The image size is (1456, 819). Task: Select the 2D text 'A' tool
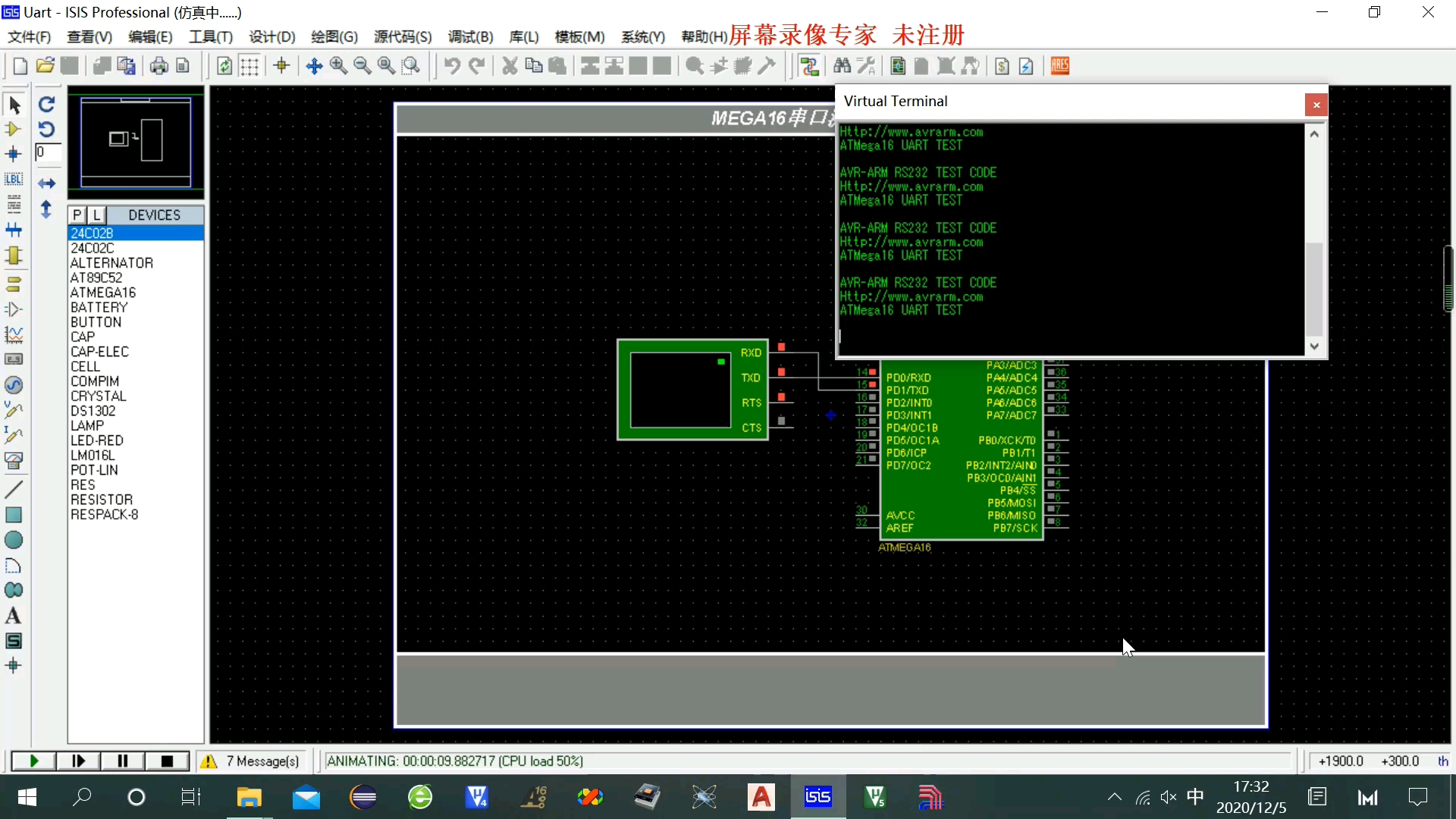tap(14, 616)
